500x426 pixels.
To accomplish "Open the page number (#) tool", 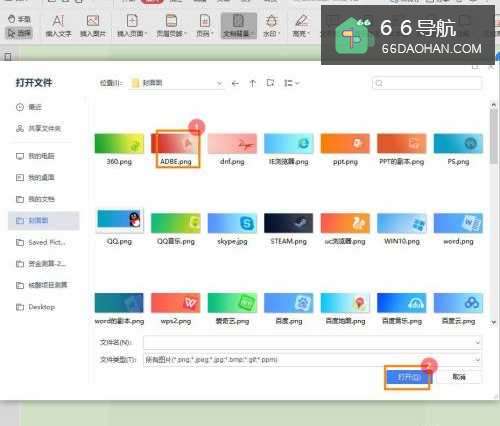I will point(205,26).
